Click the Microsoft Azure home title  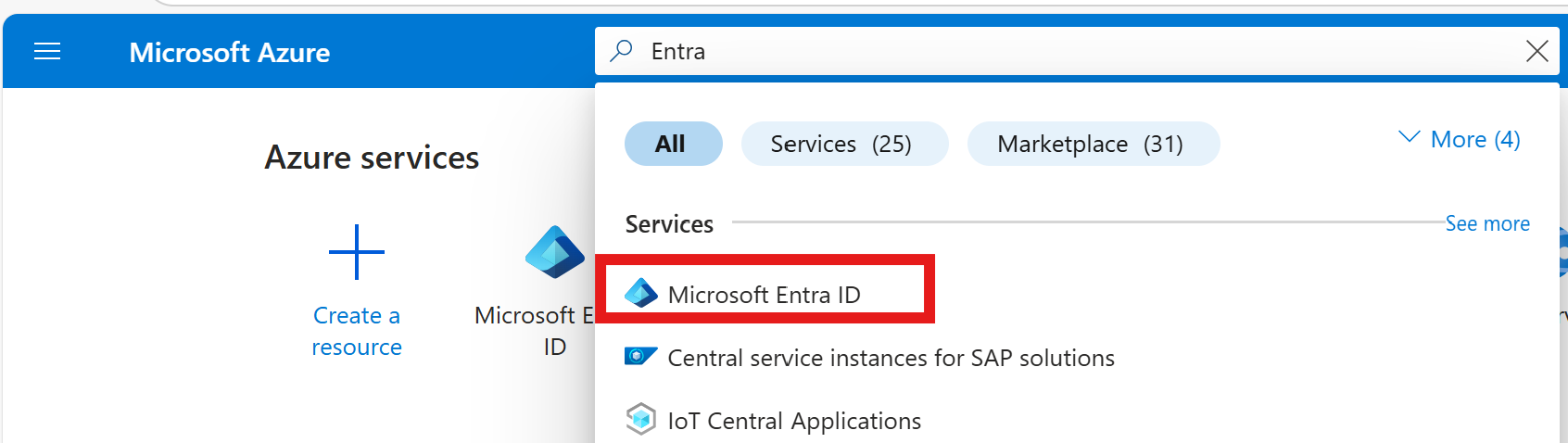229,53
